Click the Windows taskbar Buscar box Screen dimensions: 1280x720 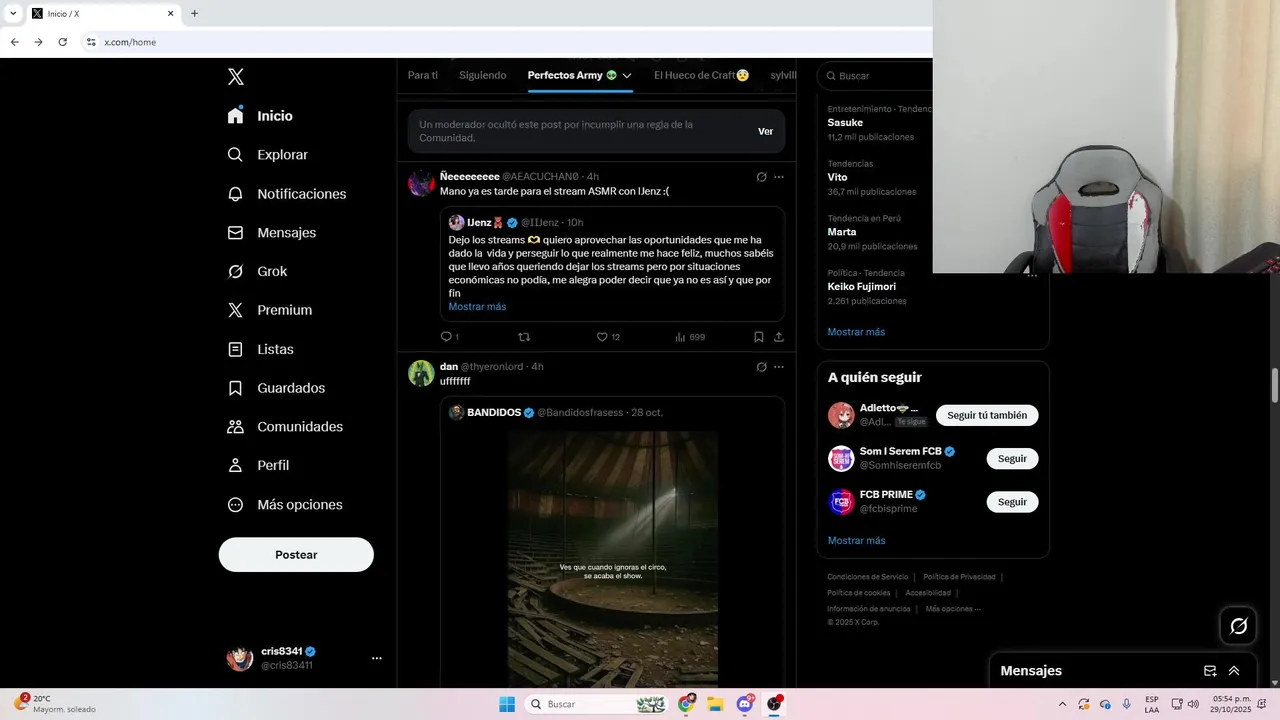(x=597, y=704)
